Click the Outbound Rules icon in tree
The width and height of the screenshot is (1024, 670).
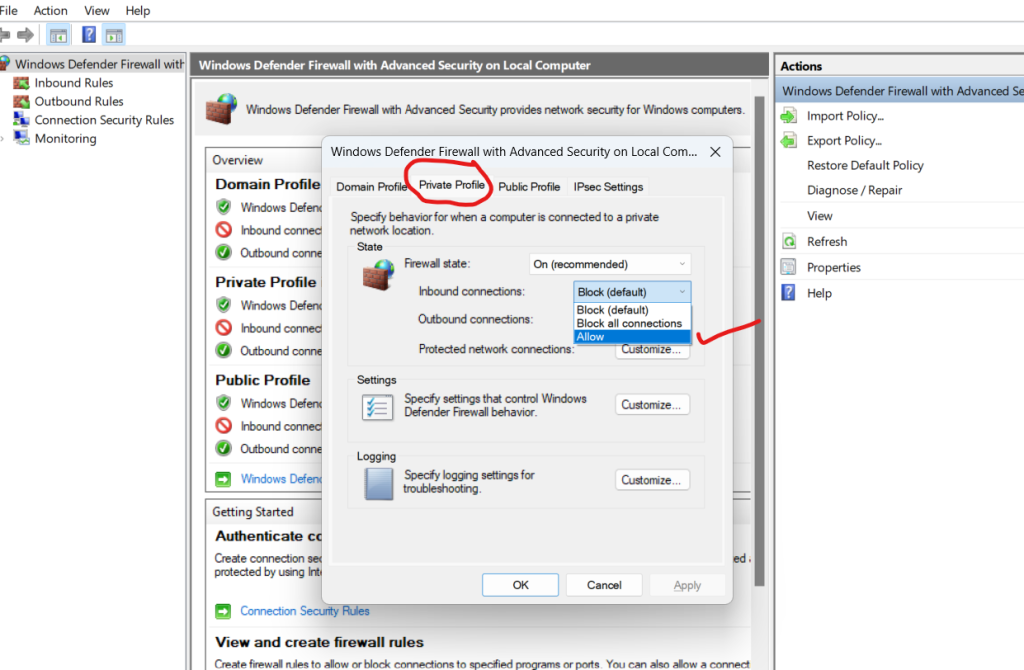pos(22,101)
